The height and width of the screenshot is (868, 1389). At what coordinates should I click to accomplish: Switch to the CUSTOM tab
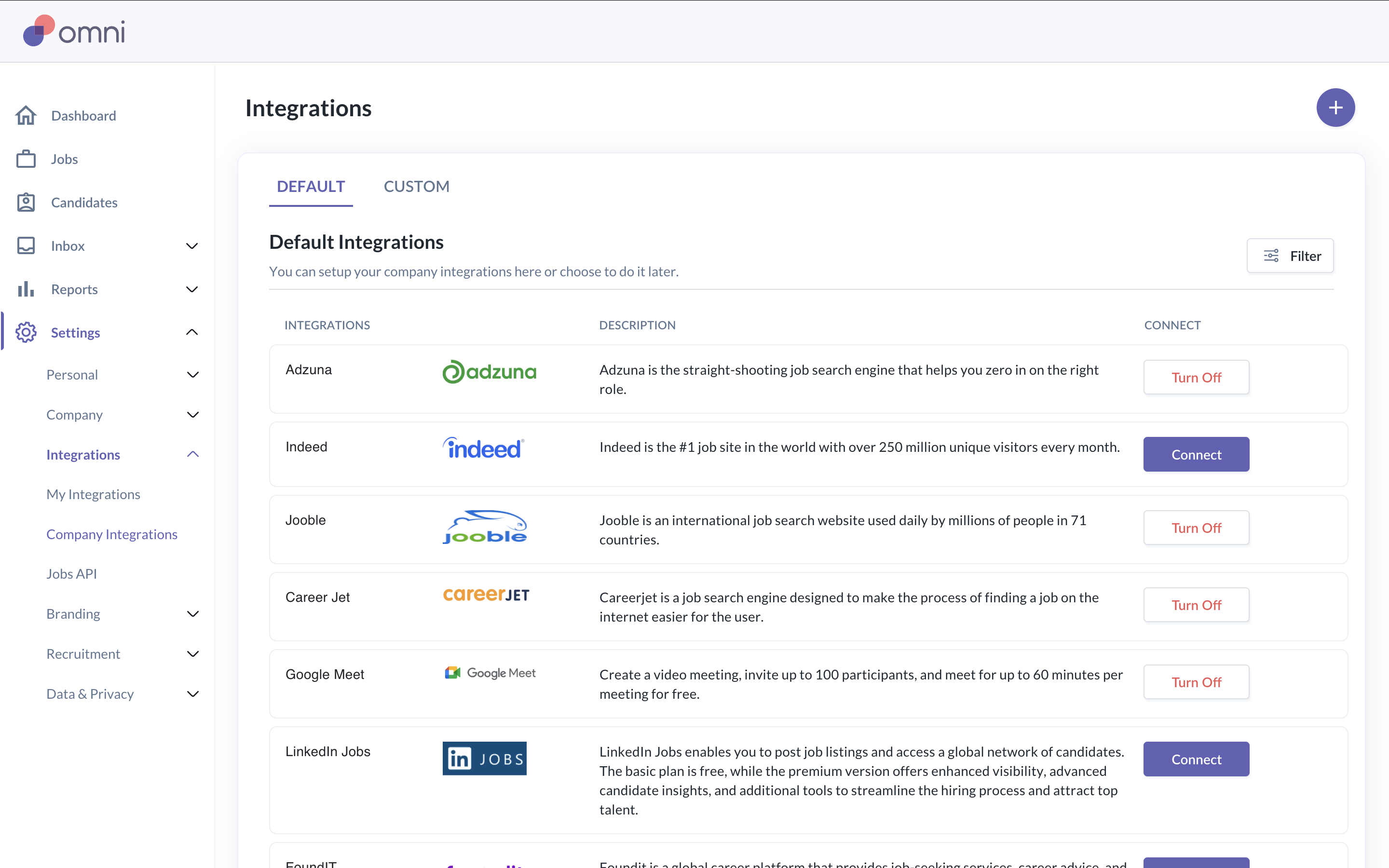coord(416,187)
